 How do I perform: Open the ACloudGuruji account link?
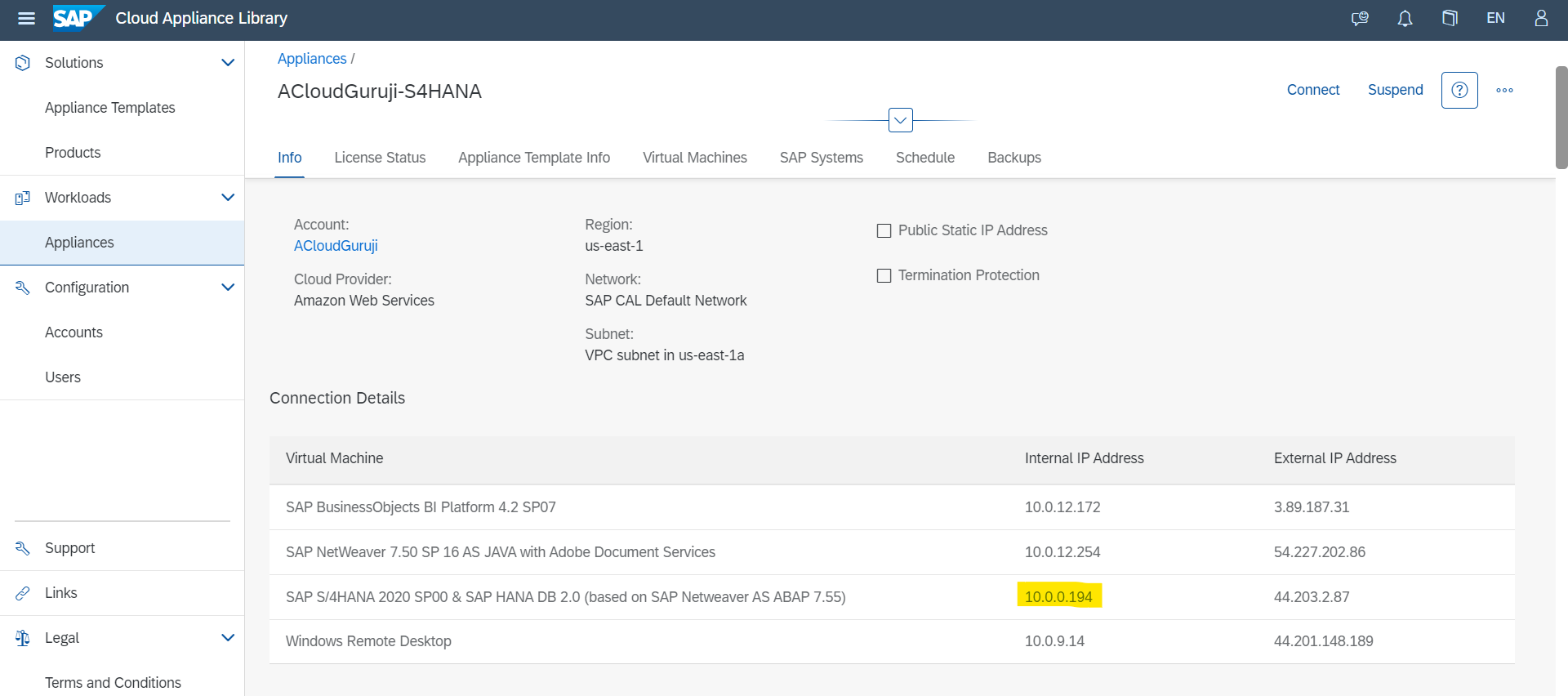[336, 246]
